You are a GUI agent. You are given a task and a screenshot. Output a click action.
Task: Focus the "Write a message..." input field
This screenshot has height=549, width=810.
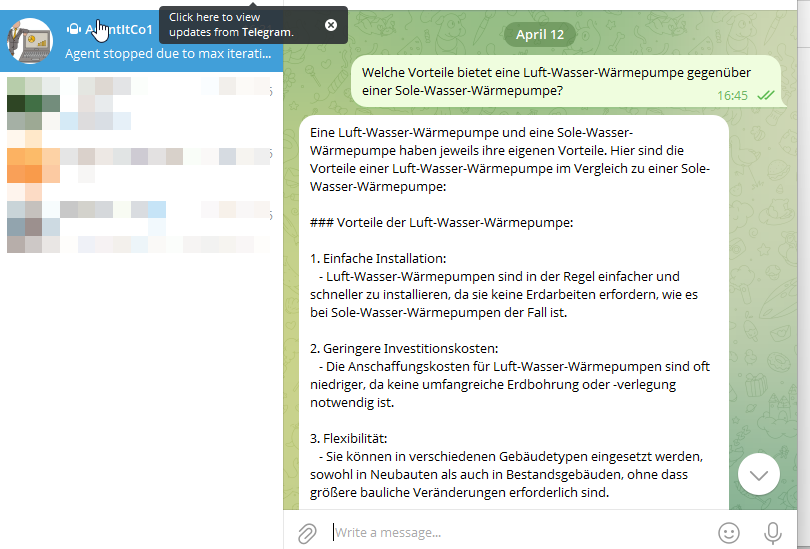(515, 533)
